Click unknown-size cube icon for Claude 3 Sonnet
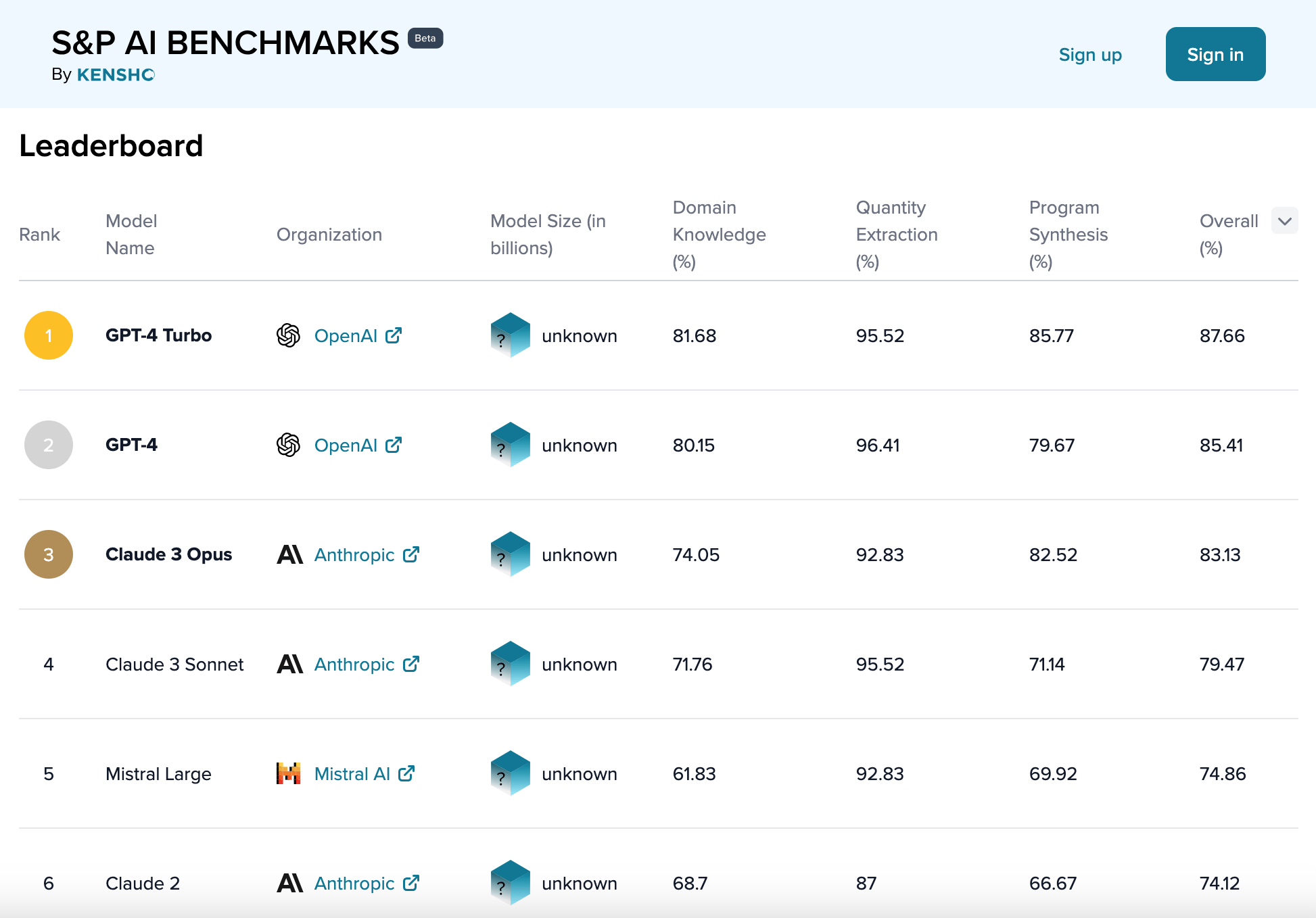Viewport: 1316px width, 918px height. [511, 664]
